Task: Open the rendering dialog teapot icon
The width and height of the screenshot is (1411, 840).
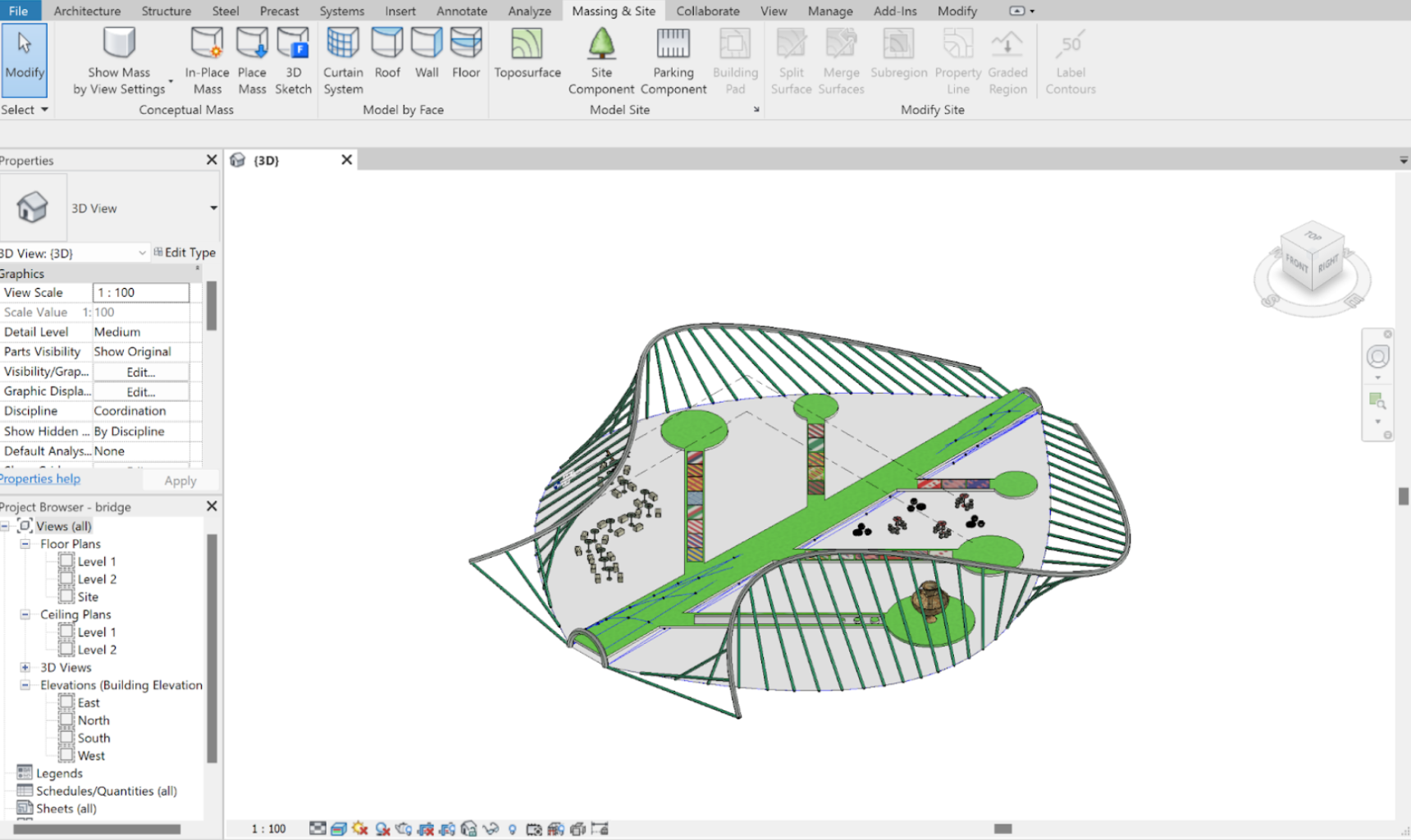Action: point(403,829)
